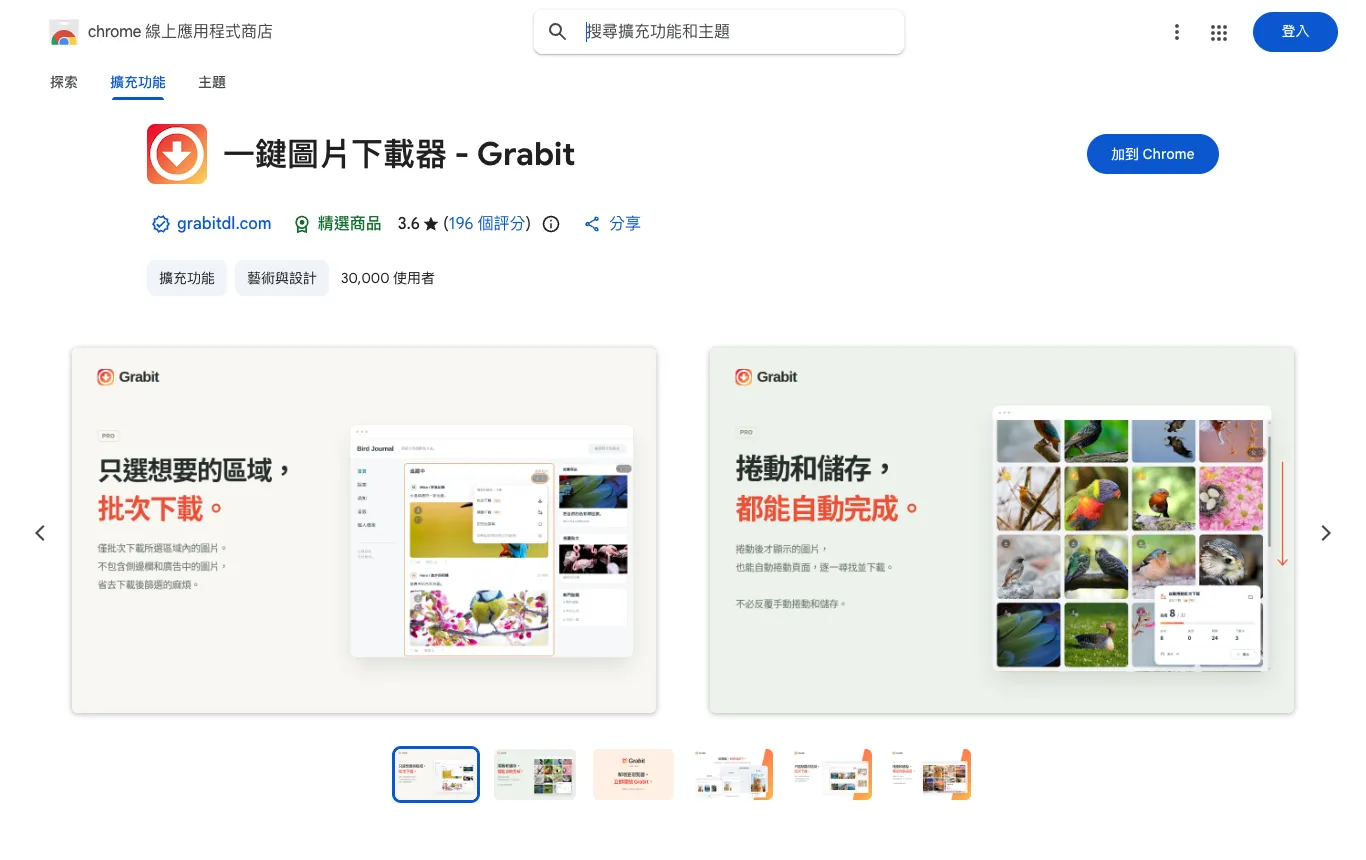1366x860 pixels.
Task: Select the third thumbnail with peach background
Action: click(x=633, y=775)
